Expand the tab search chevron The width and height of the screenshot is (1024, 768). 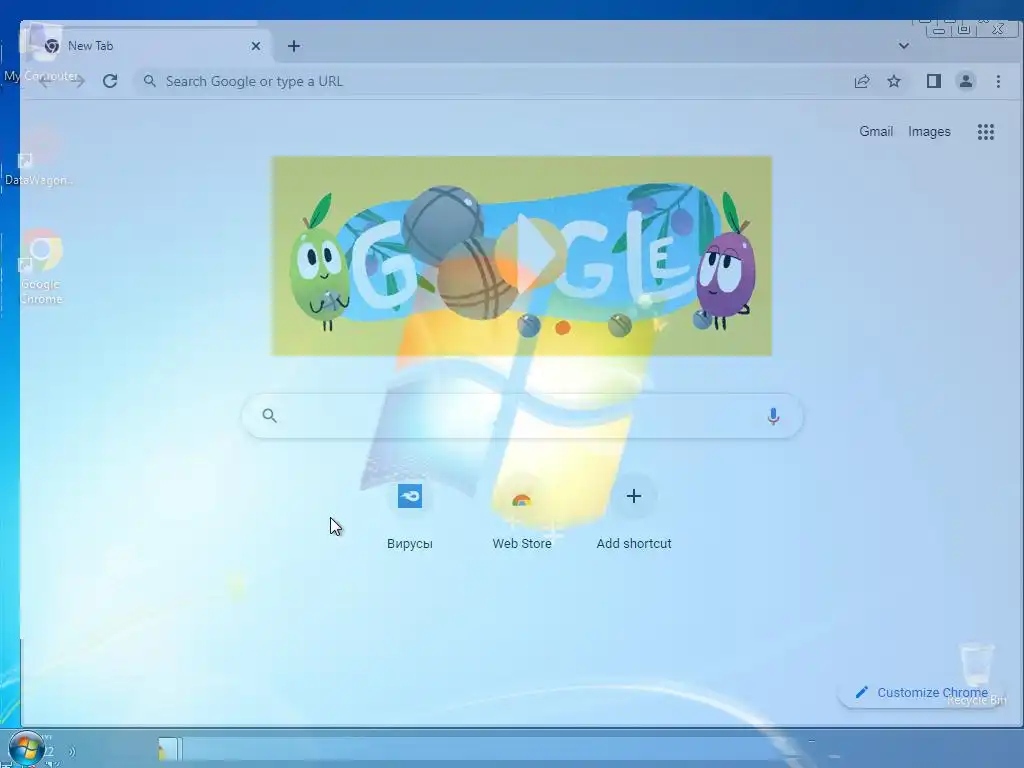(903, 46)
